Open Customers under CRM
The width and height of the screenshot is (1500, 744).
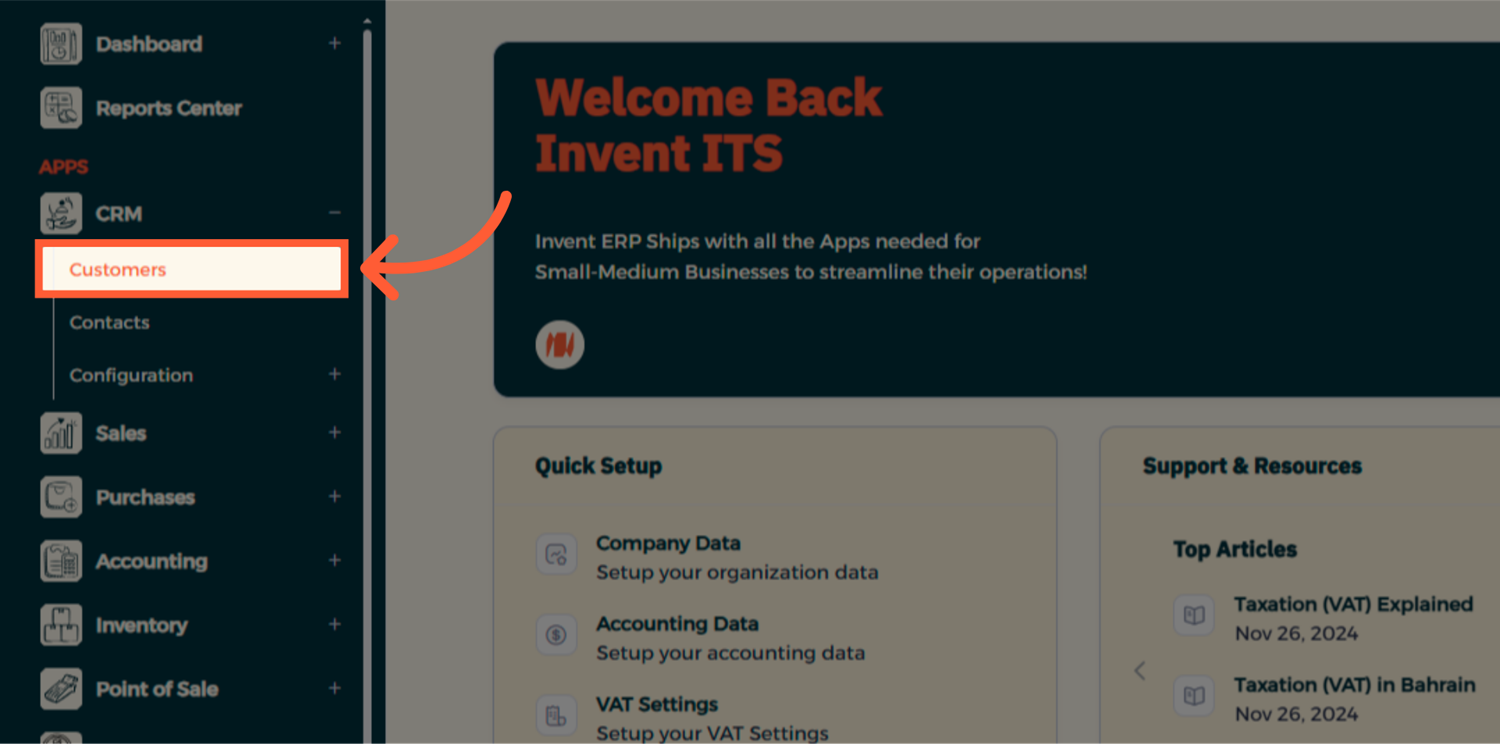(118, 270)
